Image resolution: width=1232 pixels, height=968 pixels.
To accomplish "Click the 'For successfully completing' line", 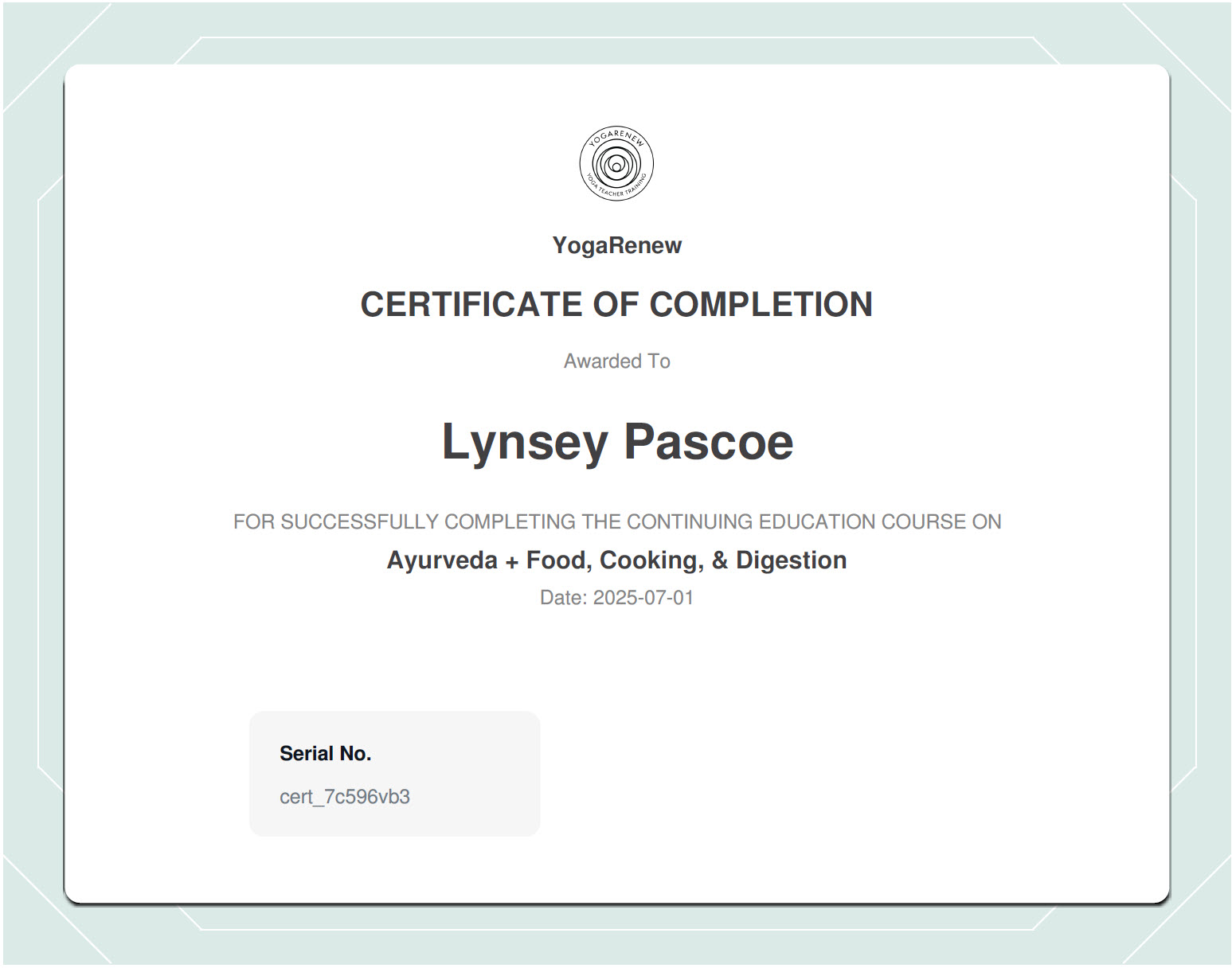I will coord(617,521).
